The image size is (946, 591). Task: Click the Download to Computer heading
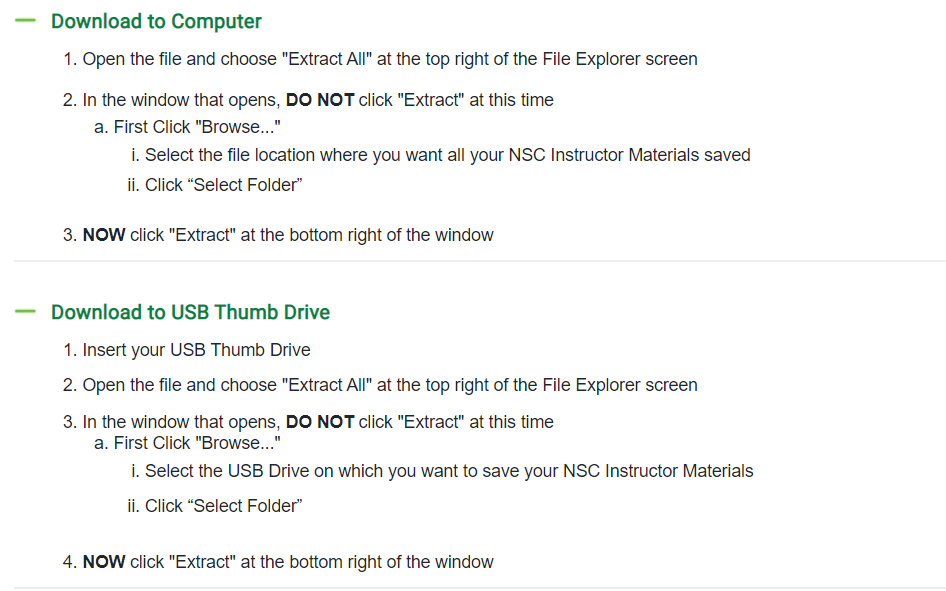(156, 21)
